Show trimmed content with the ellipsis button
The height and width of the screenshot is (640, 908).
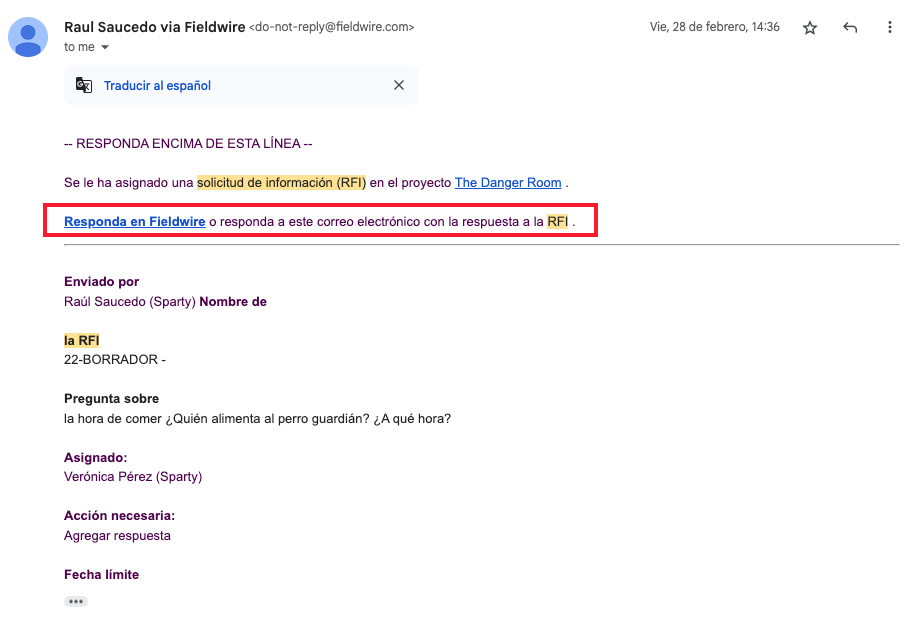click(76, 601)
